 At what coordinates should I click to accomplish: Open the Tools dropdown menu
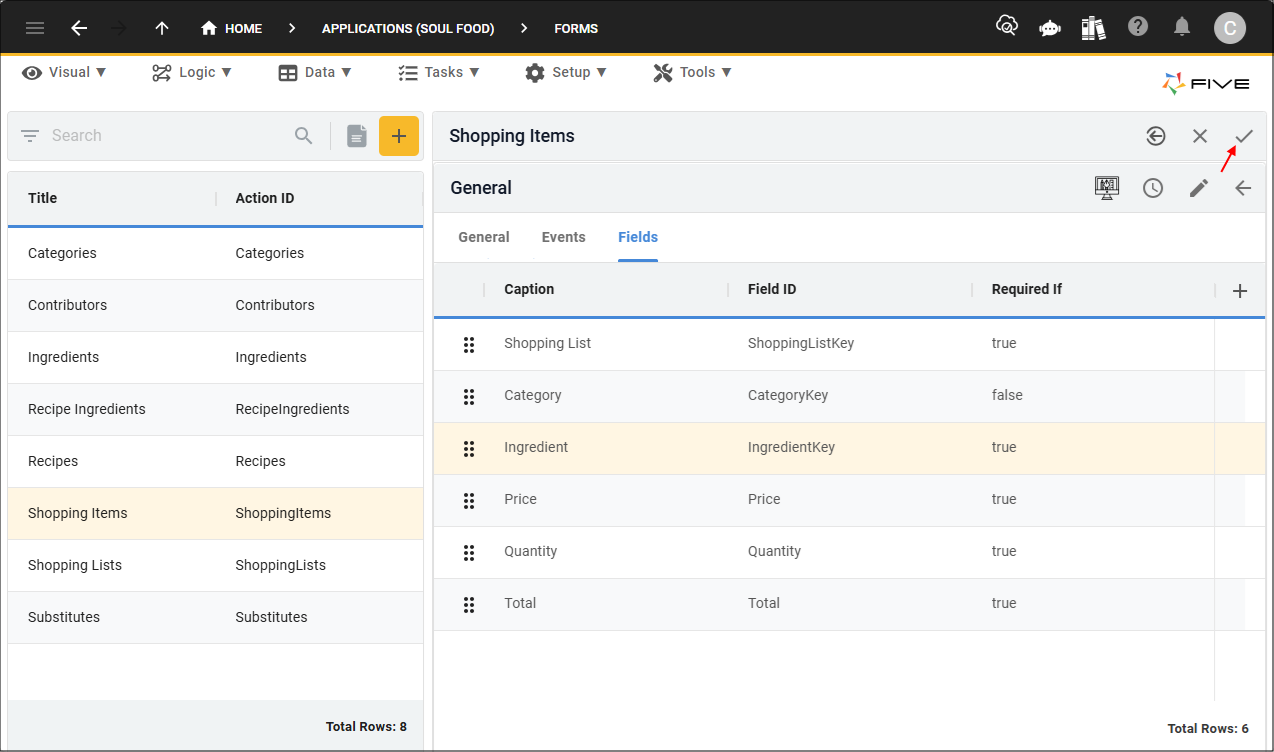pos(693,72)
